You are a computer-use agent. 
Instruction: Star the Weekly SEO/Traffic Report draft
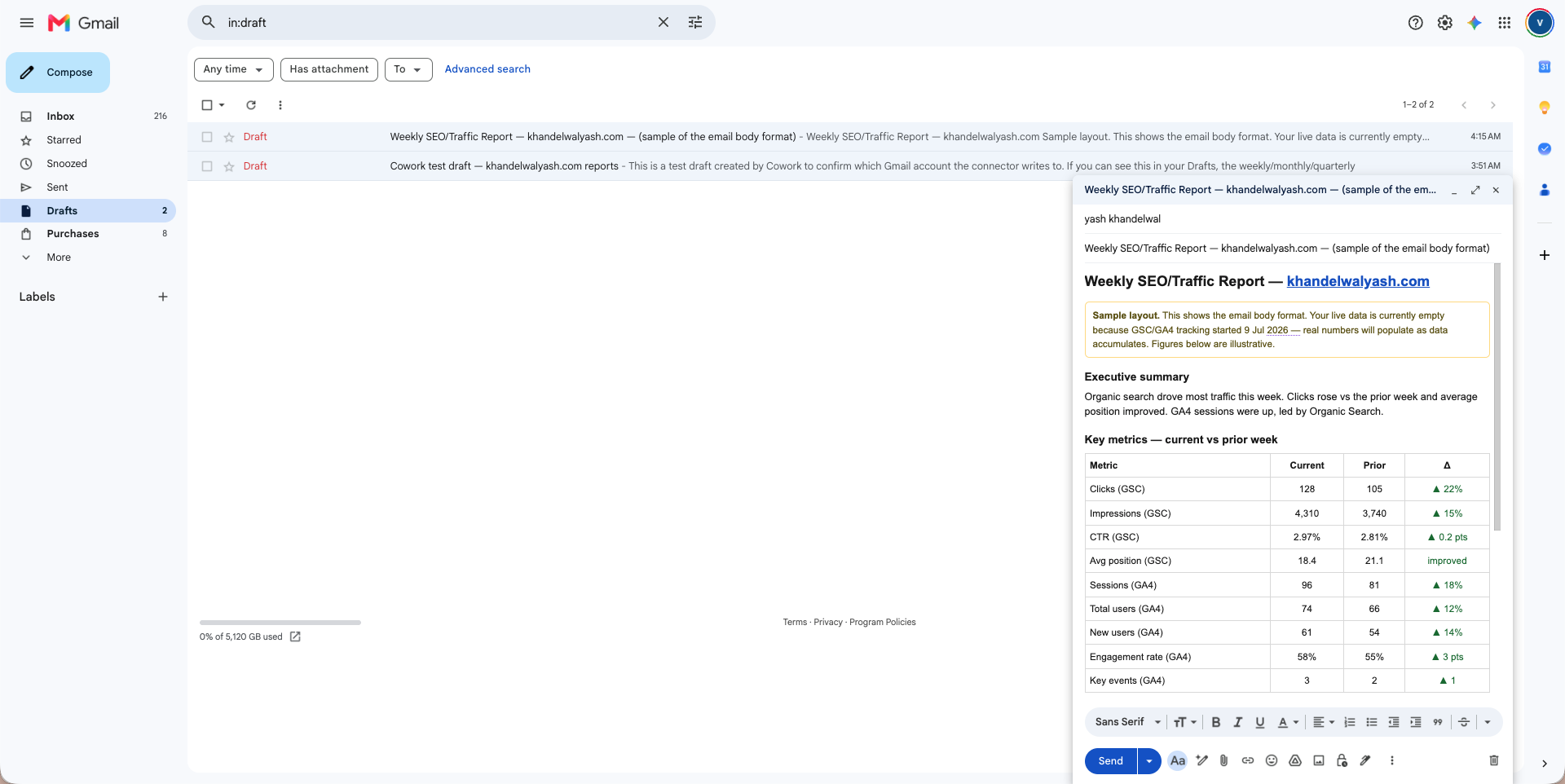(x=229, y=137)
